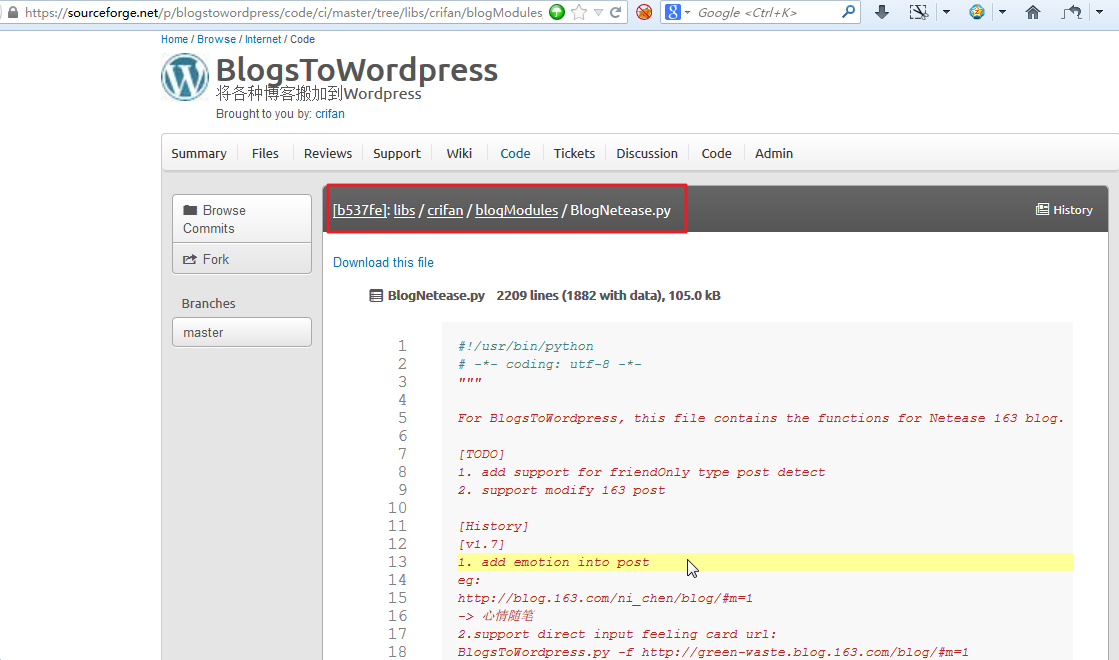The height and width of the screenshot is (660, 1119).
Task: Click the blog.163.com/ni_chen URL line
Action: pos(605,598)
